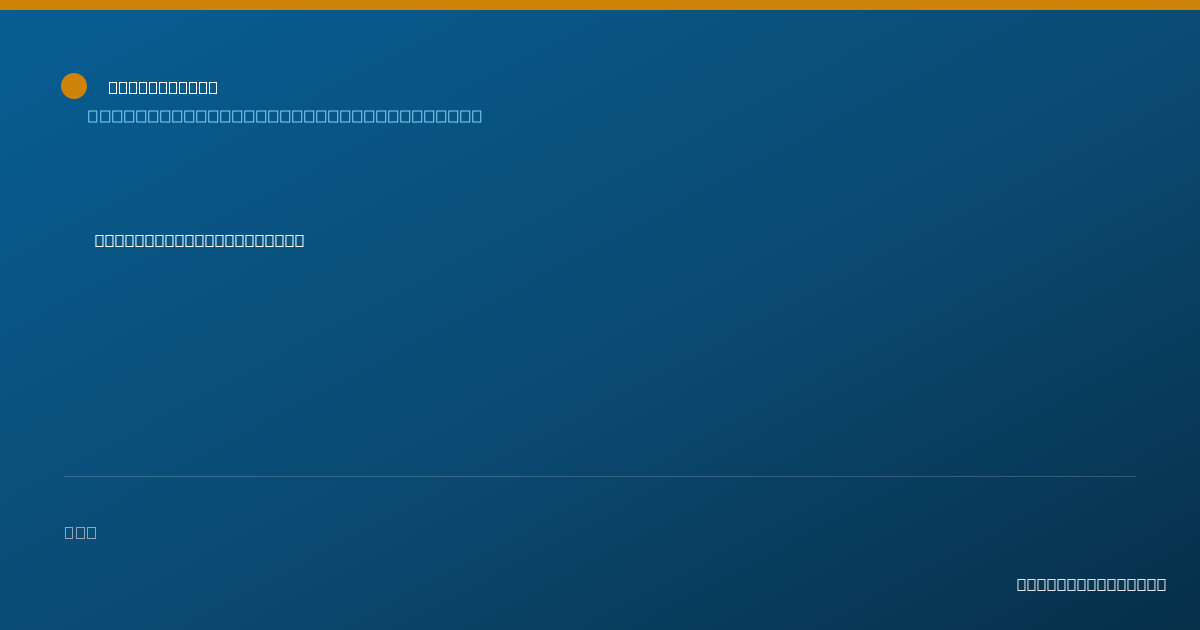Click the short gray label below the divider
The image size is (1200, 630).
pos(81,532)
